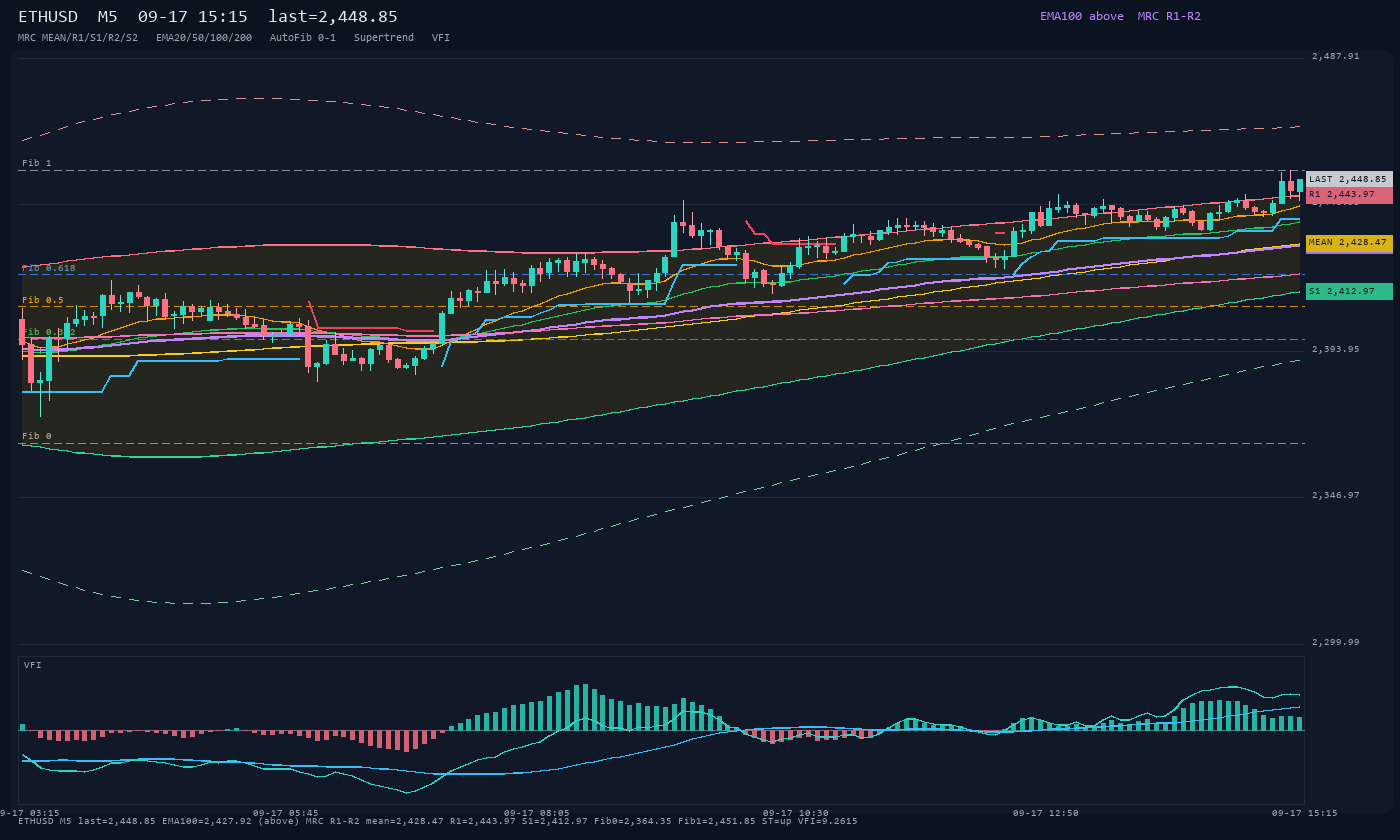Screen dimensions: 1400x840
Task: Click the EMA100 above status text
Action: [x=1082, y=16]
